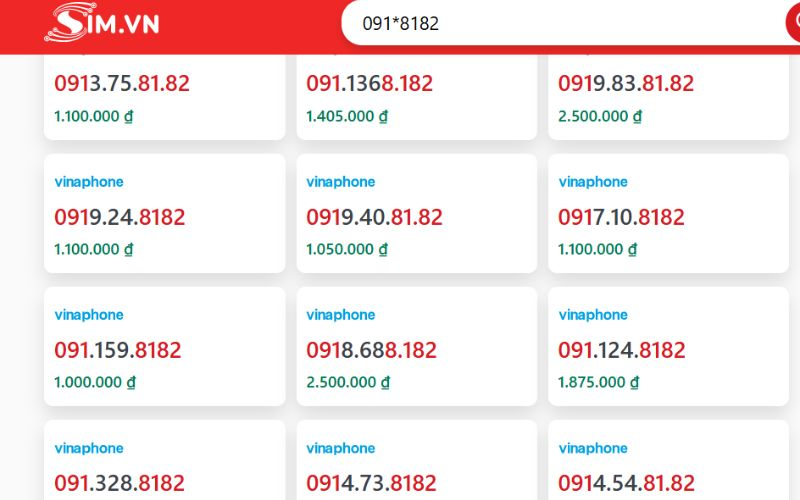Click price 1.100.000 đ under 0917.10.8182
The image size is (800, 500).
597,249
